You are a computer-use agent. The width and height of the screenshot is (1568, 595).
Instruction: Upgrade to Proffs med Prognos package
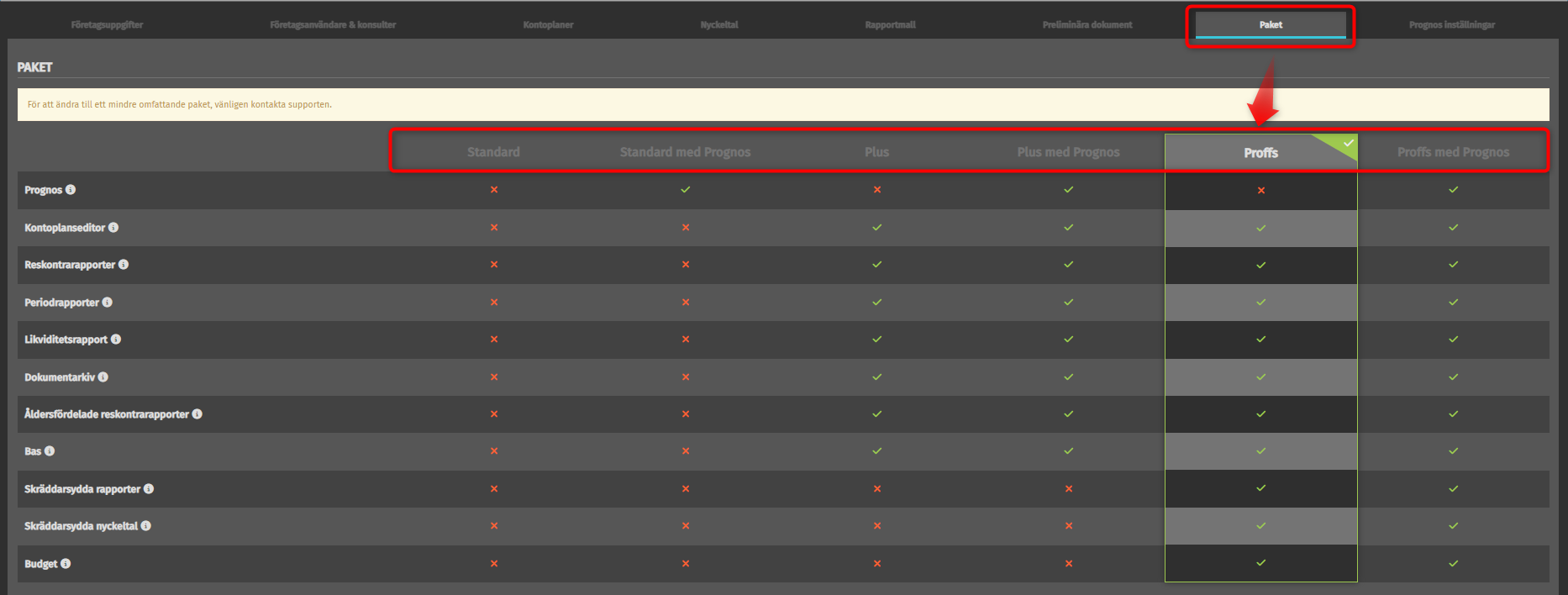click(1453, 152)
